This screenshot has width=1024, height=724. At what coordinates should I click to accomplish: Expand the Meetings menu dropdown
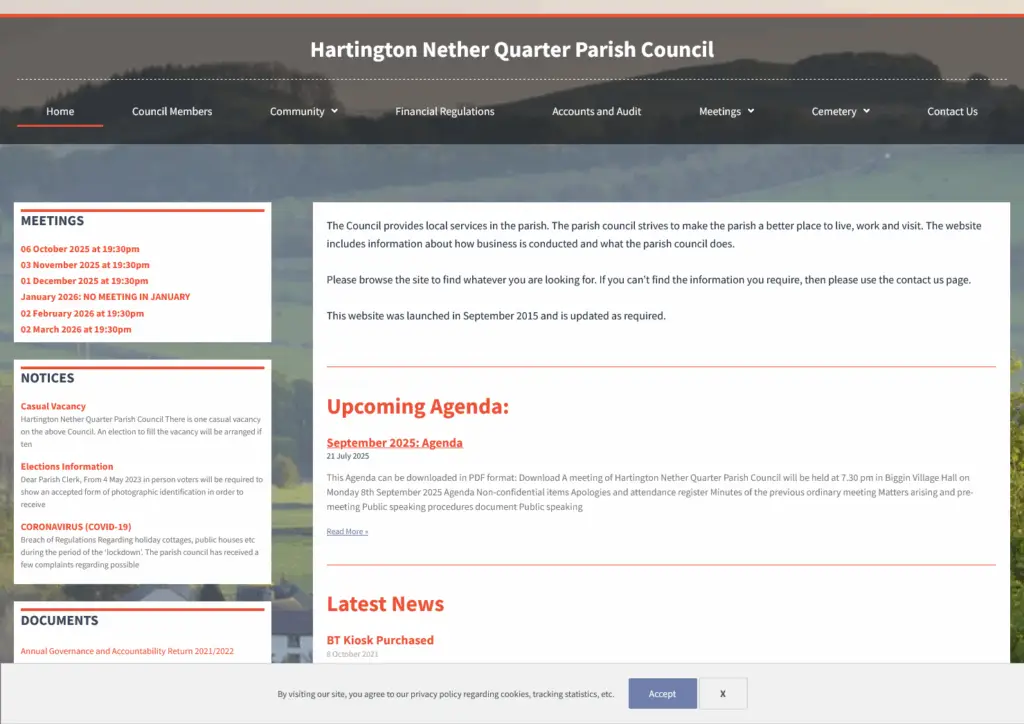tap(726, 111)
